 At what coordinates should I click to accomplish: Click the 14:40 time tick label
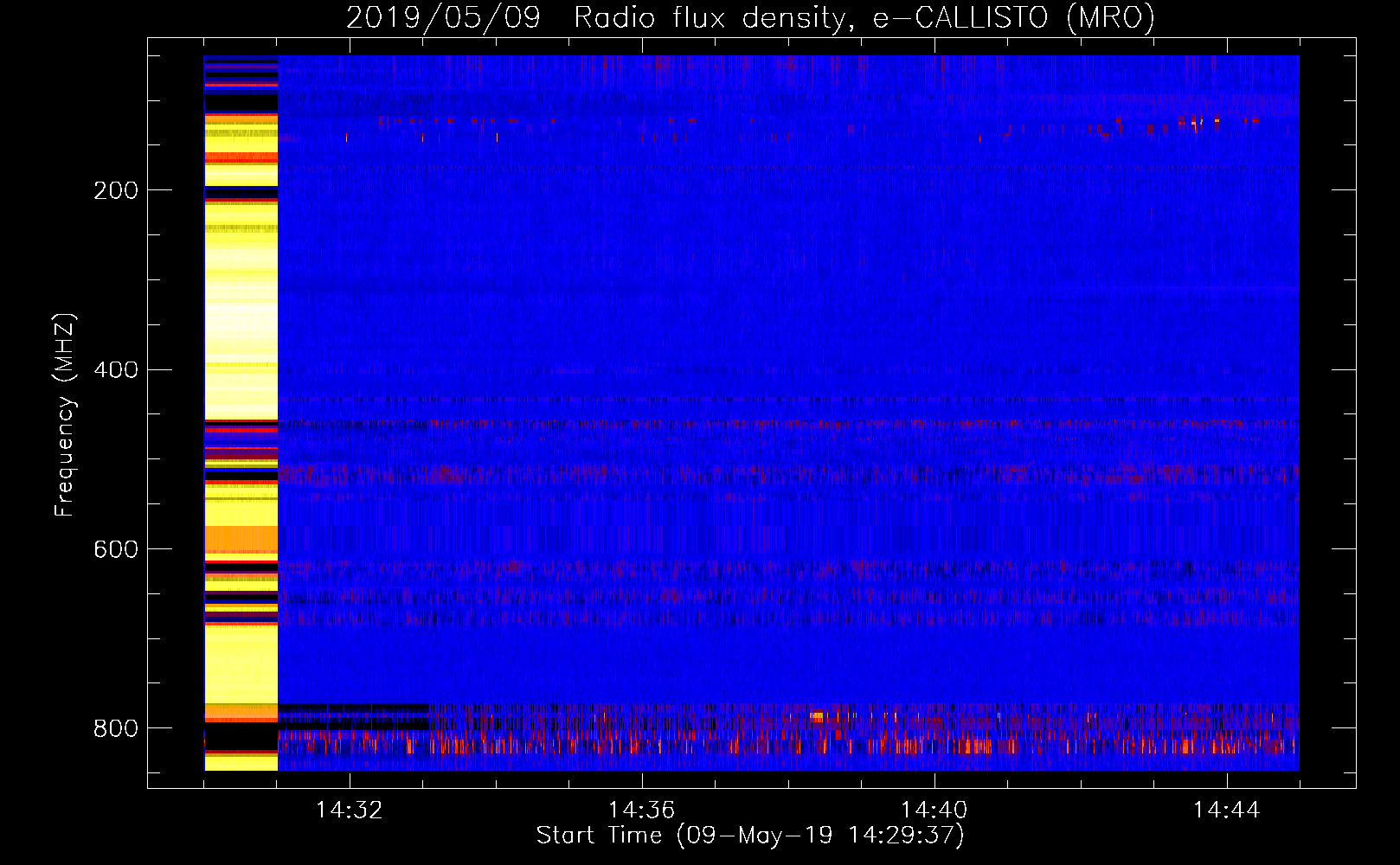(x=934, y=810)
